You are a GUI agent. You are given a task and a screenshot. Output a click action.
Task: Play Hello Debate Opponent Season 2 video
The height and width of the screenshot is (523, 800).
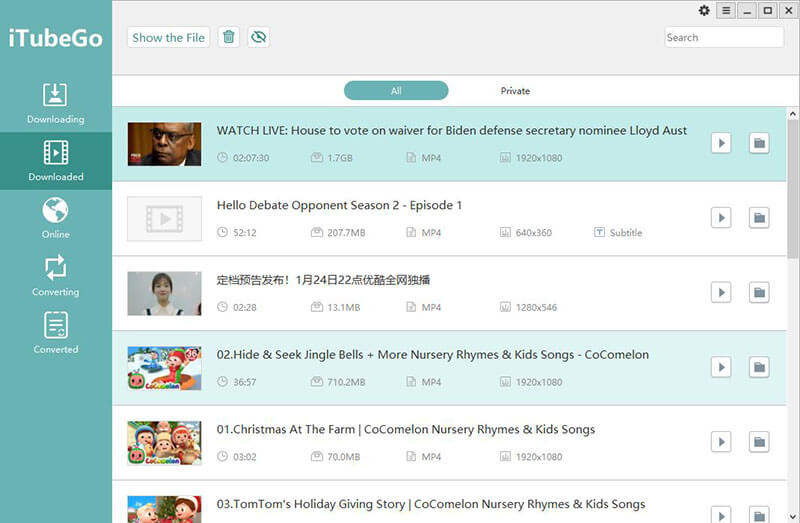click(x=721, y=218)
